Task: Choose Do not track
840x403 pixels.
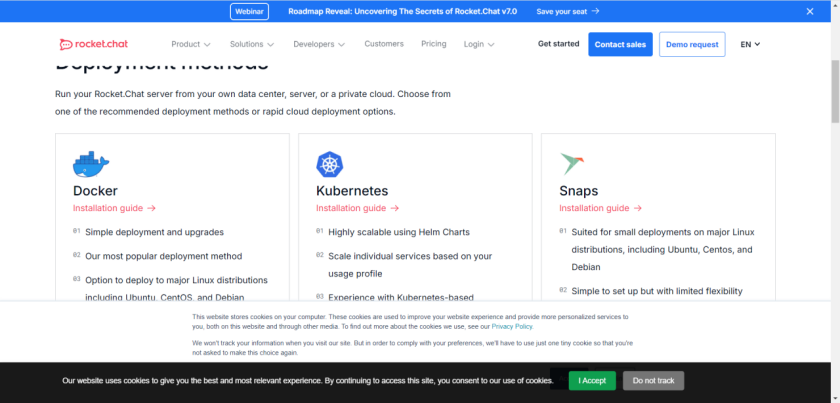Action: pyautogui.click(x=654, y=381)
